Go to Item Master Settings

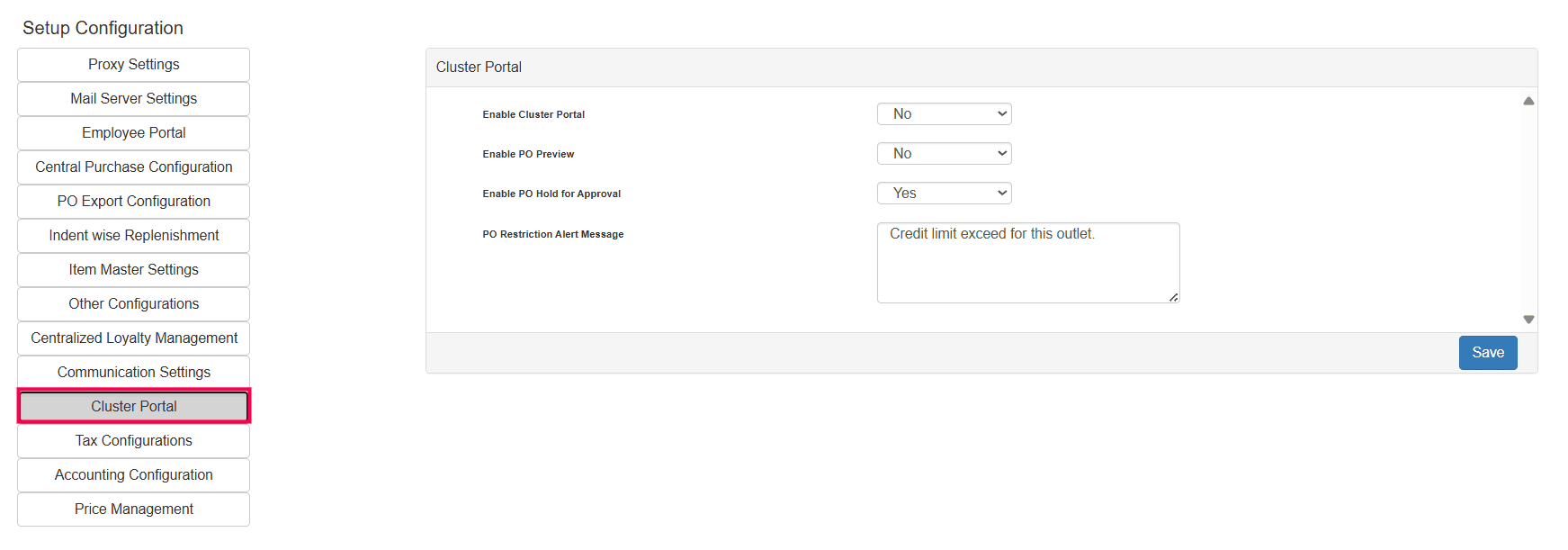pos(134,270)
